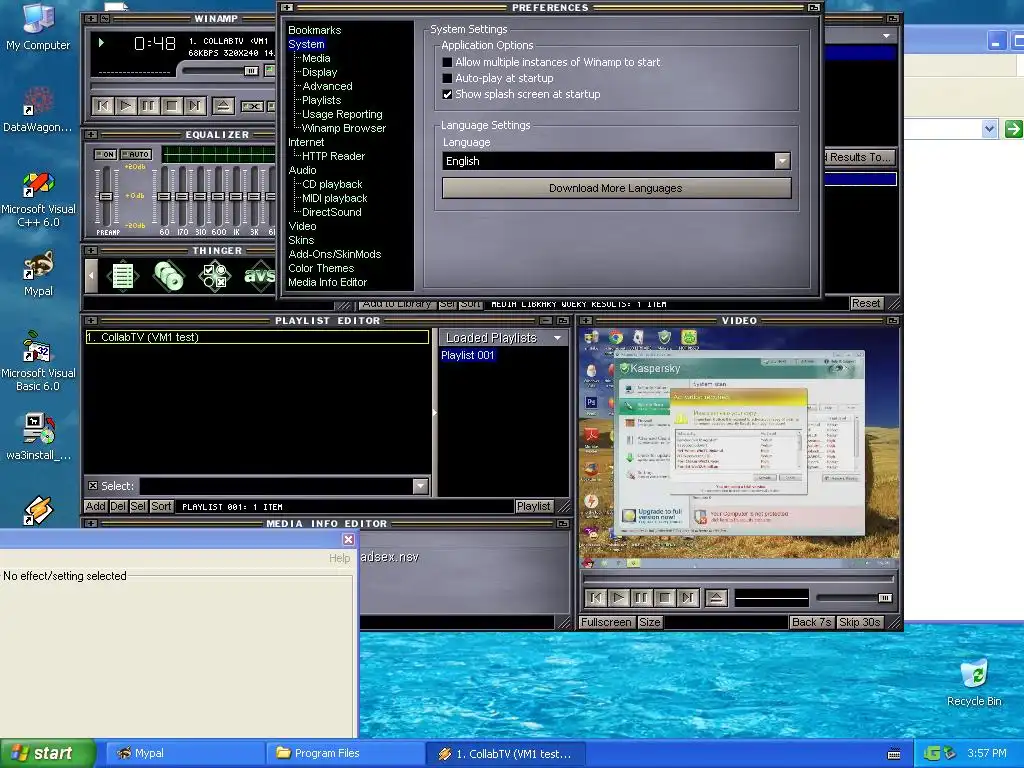The image size is (1024, 768).
Task: Uncheck Show splash screen at startup
Action: (447, 94)
